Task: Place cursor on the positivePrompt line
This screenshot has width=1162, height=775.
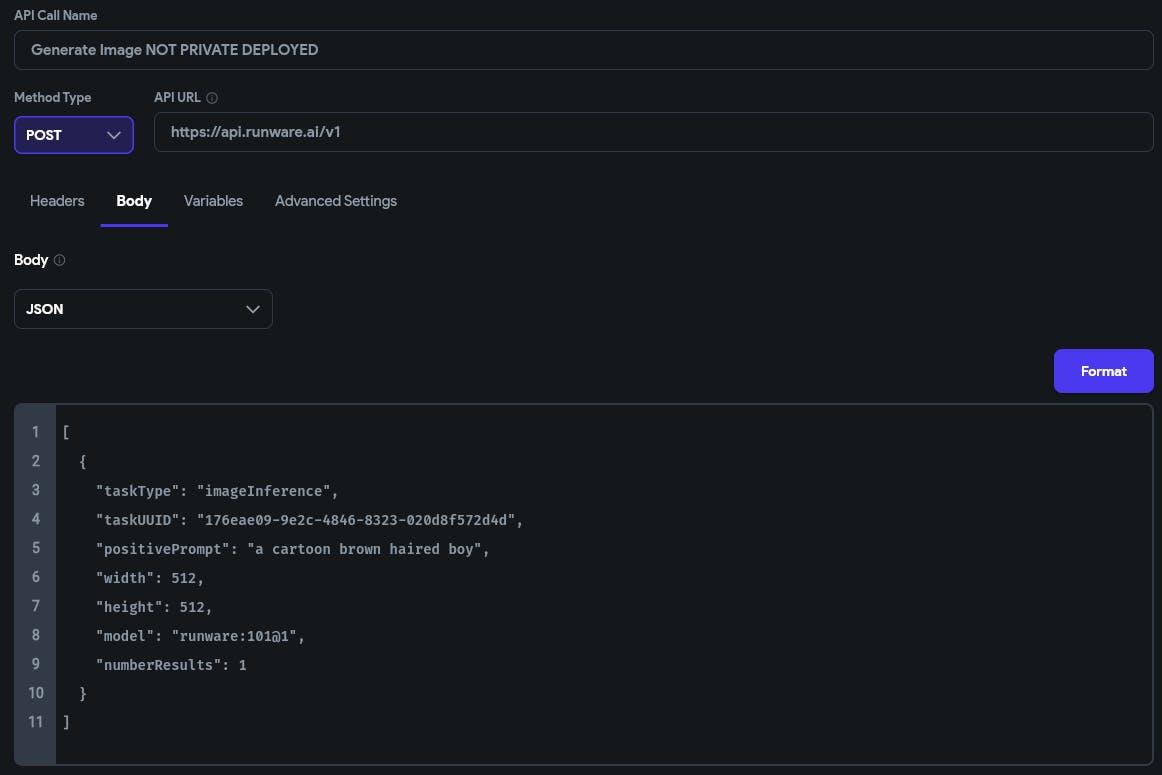Action: point(292,549)
